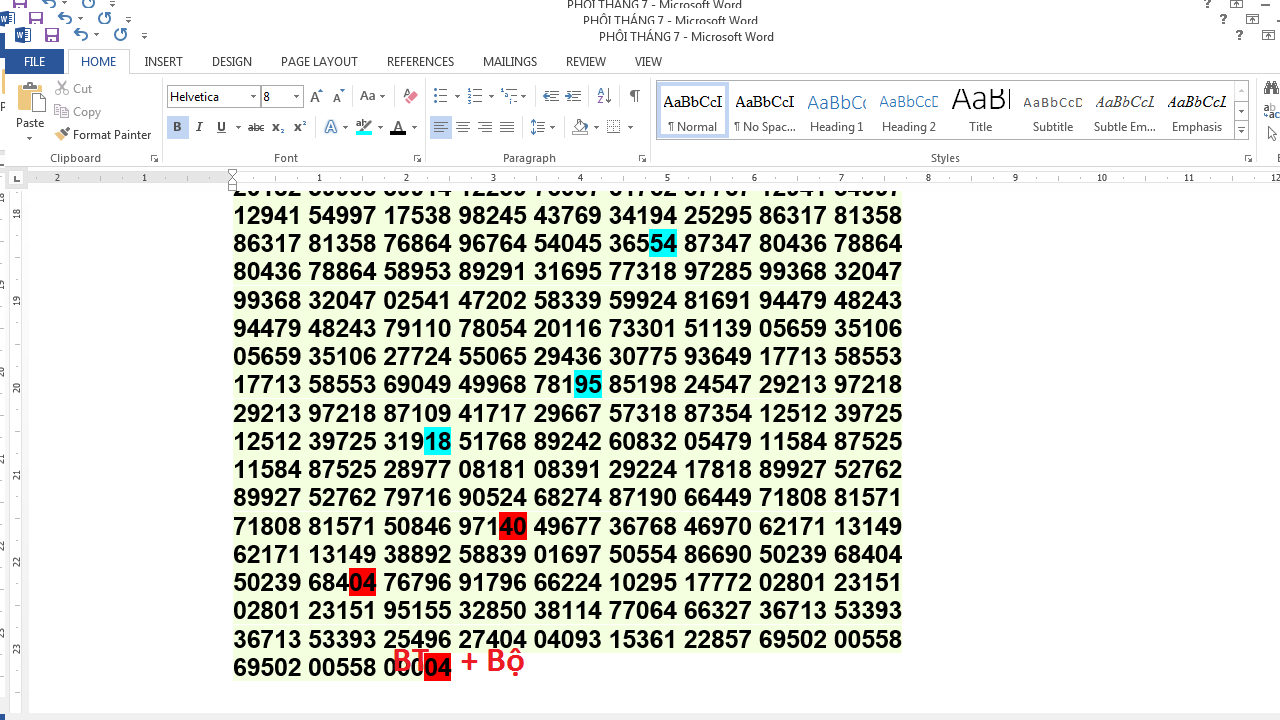Viewport: 1280px width, 720px height.
Task: Apply numbered list icon
Action: point(474,97)
